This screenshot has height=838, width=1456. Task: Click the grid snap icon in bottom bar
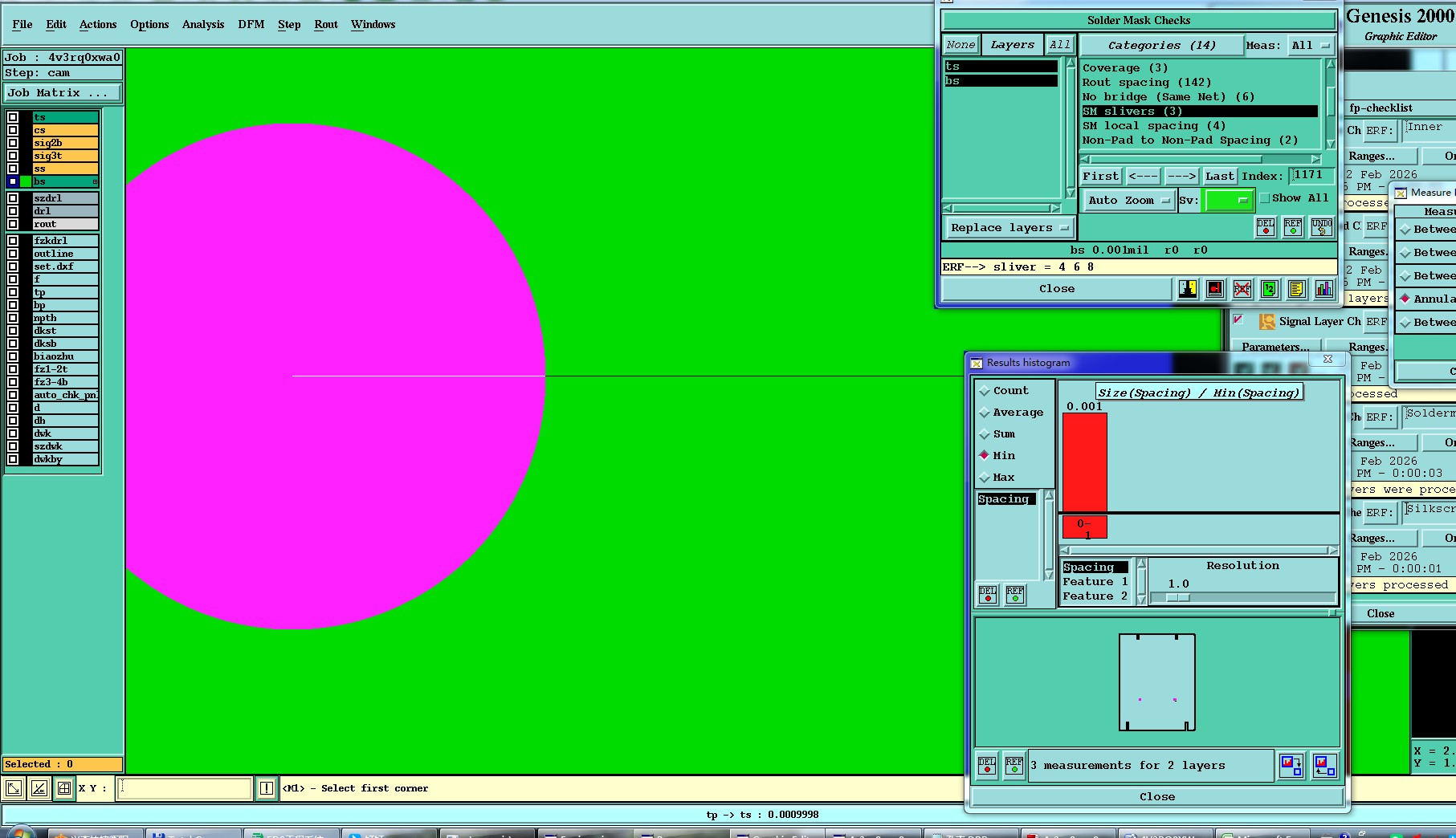[64, 788]
